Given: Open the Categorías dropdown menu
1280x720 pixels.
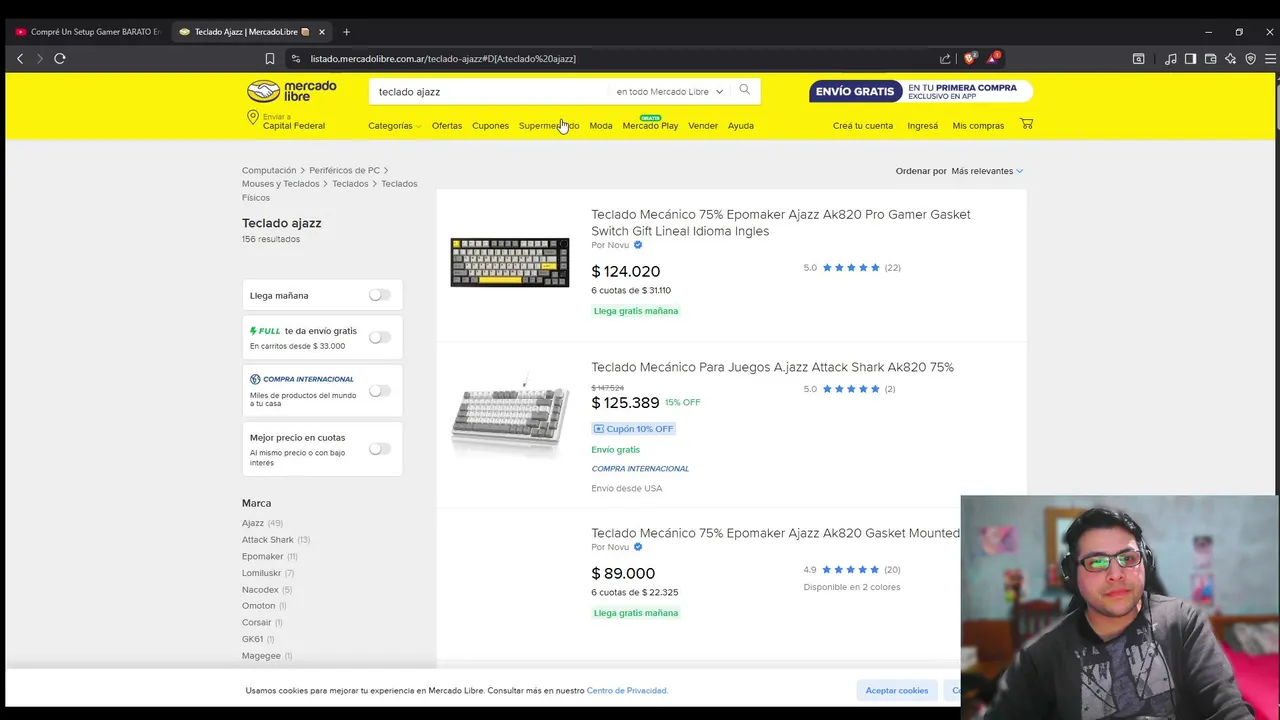Looking at the screenshot, I should click(x=394, y=126).
